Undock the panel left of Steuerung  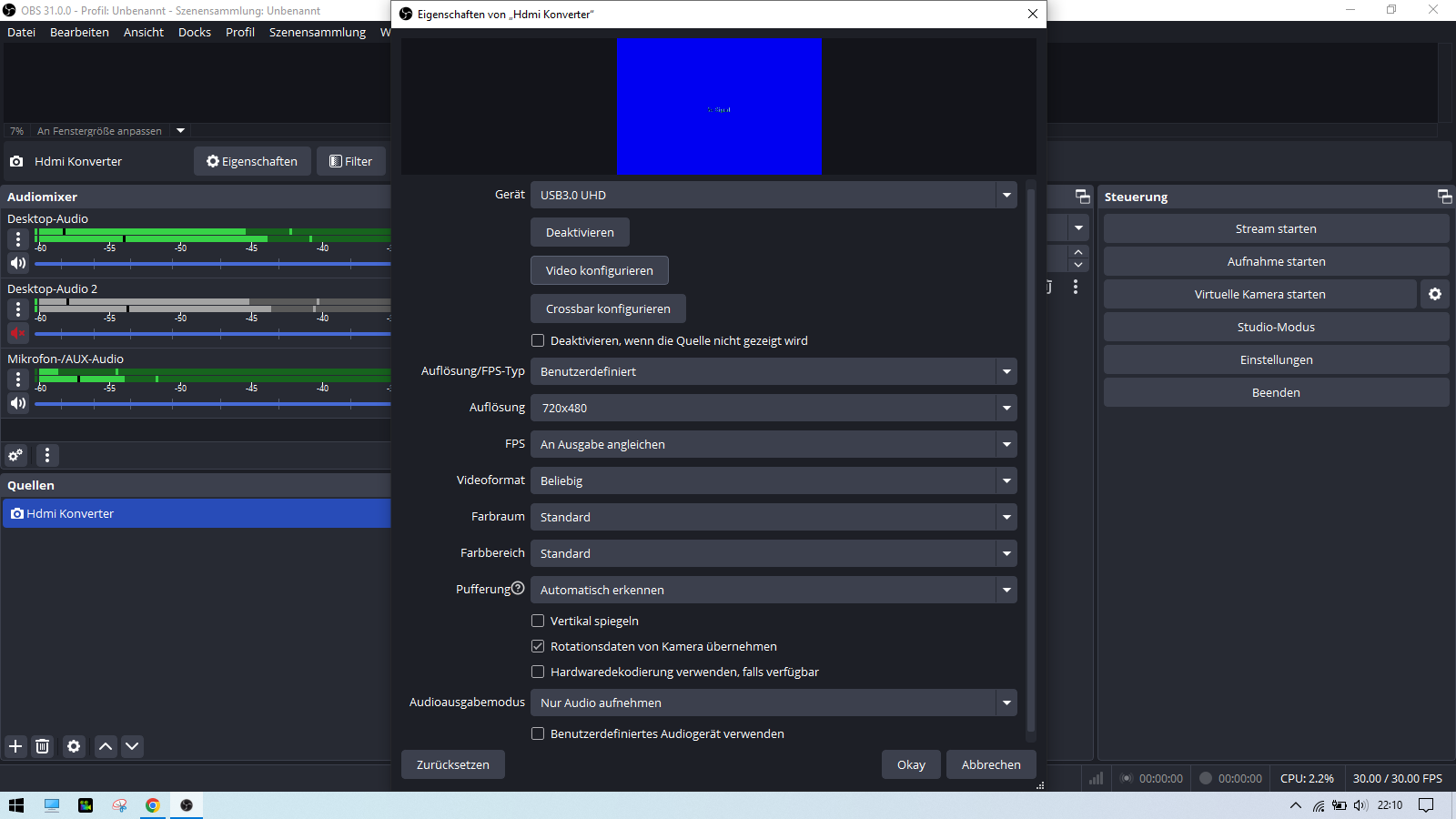click(x=1083, y=197)
